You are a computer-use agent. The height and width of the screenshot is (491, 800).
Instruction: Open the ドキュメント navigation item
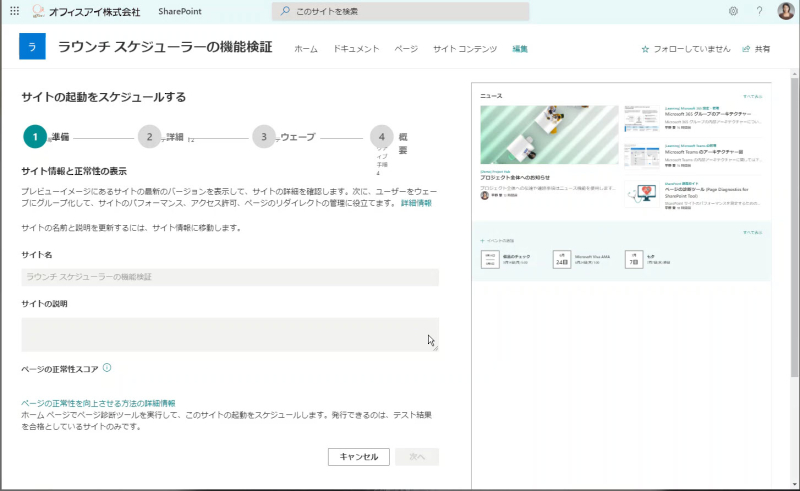(x=356, y=49)
